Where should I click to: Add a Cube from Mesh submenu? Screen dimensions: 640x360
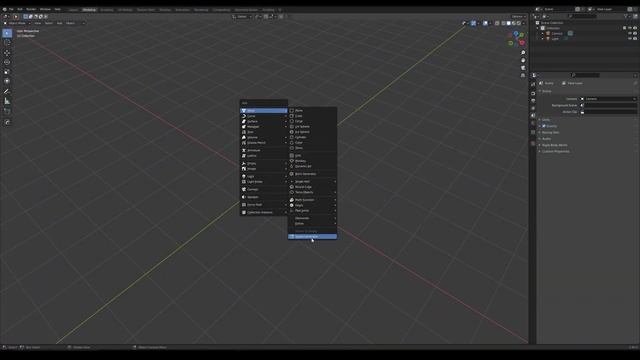tap(312, 116)
